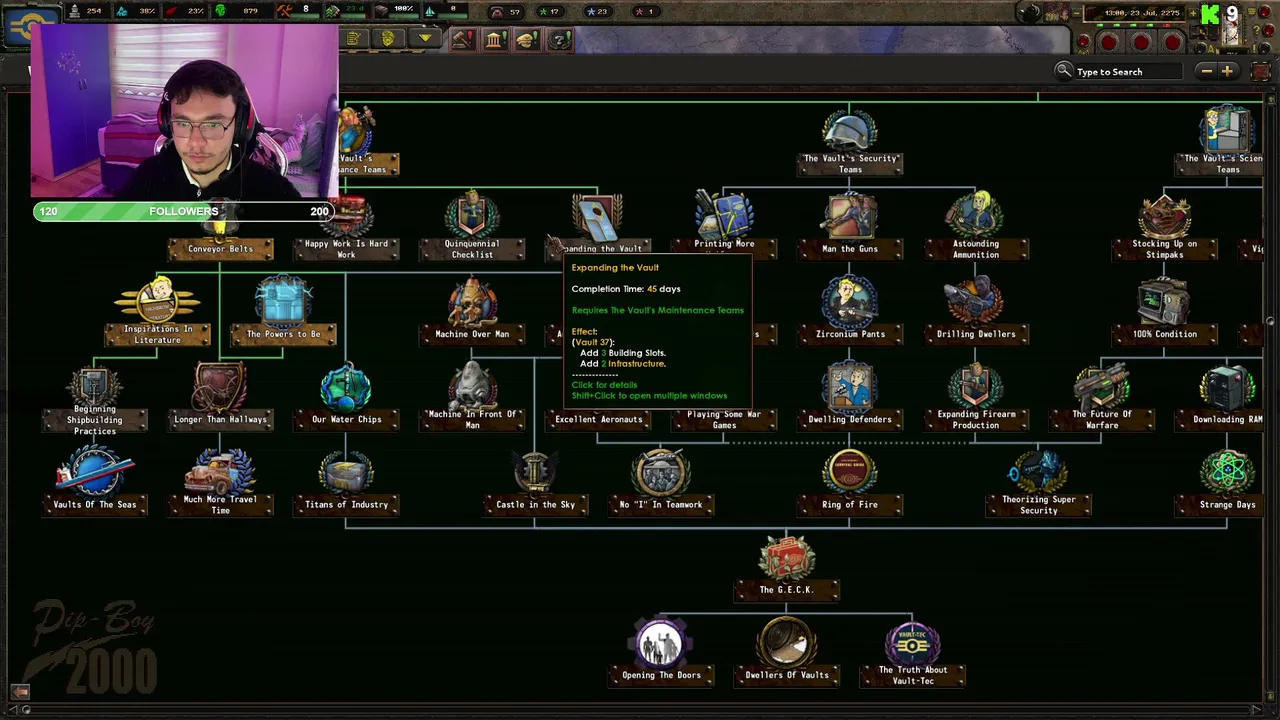Click the Ring of Fire focus
This screenshot has height=720, width=1280.
[x=850, y=482]
